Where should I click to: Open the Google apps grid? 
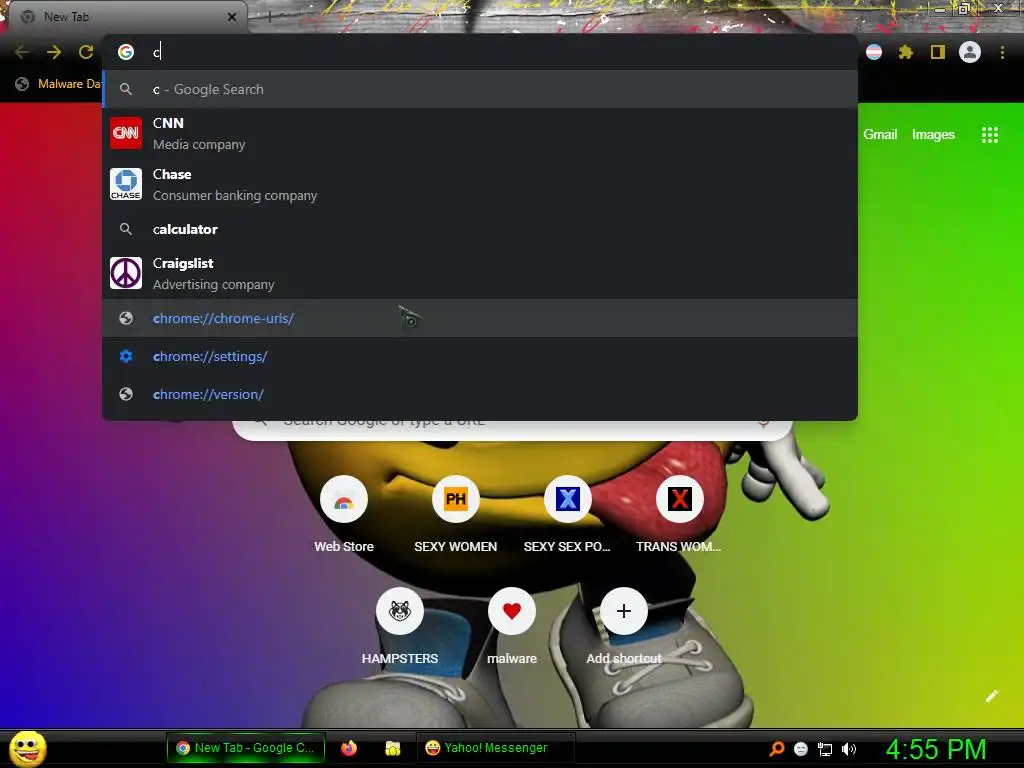coord(989,135)
